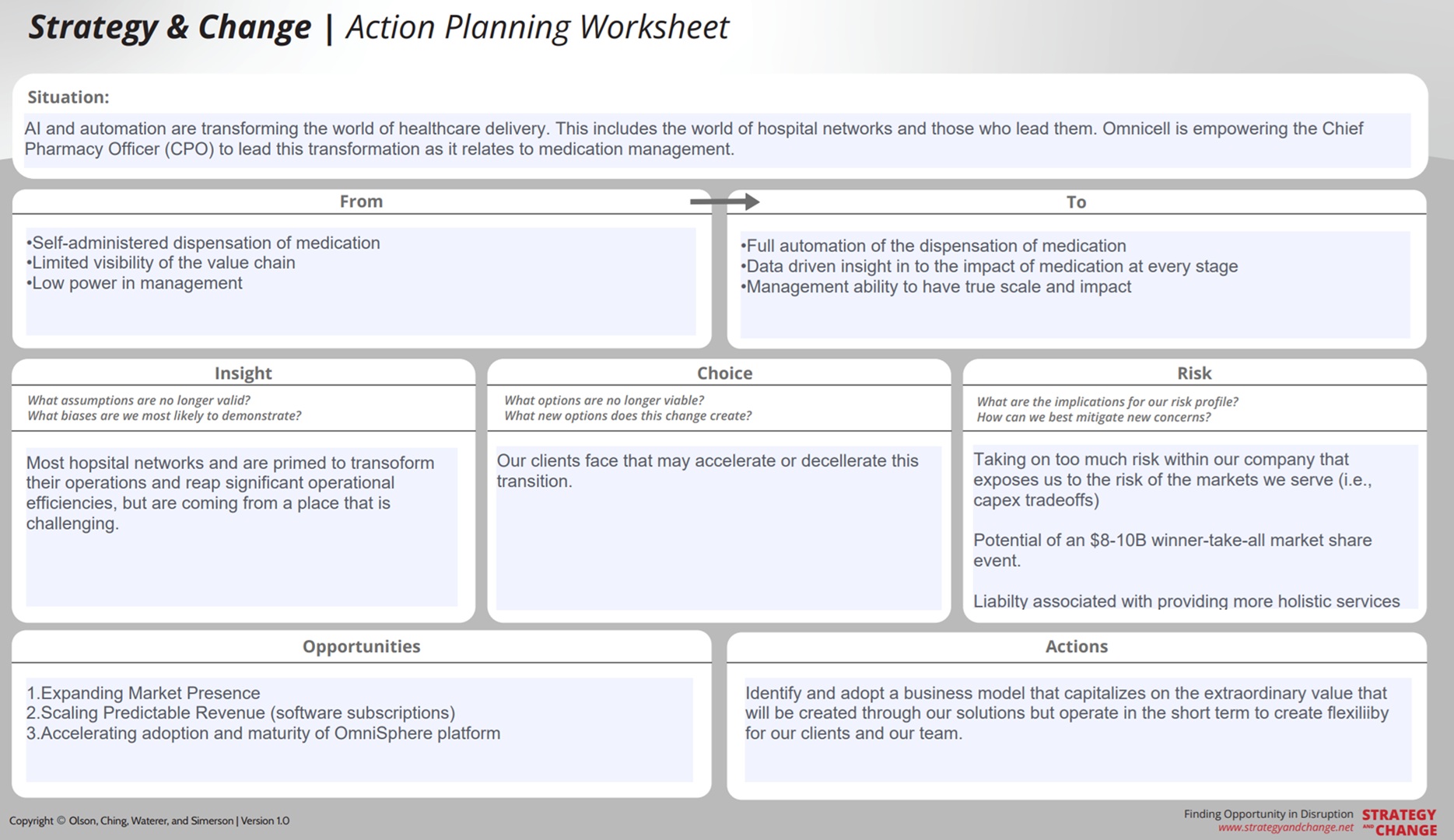Click the Opportunities header
The image size is (1454, 840).
click(361, 646)
